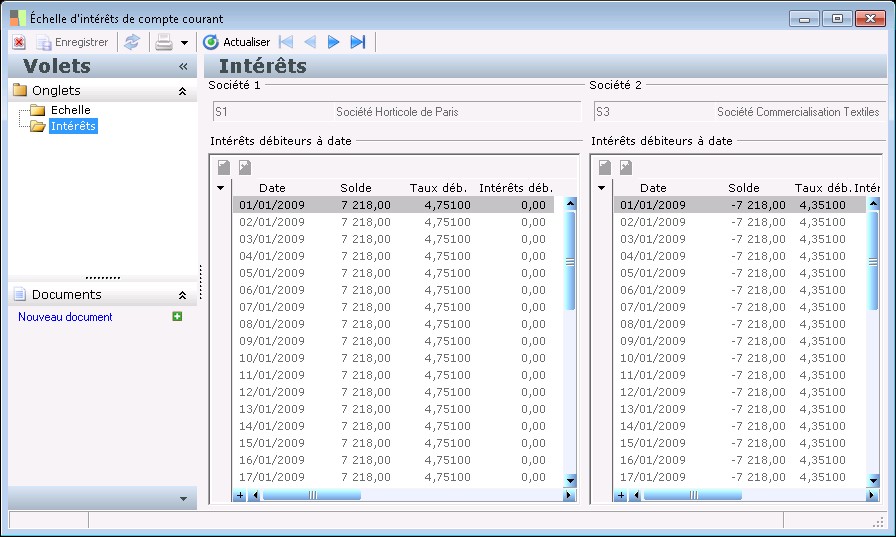Go to previous record arrow
The image size is (896, 537).
[310, 42]
